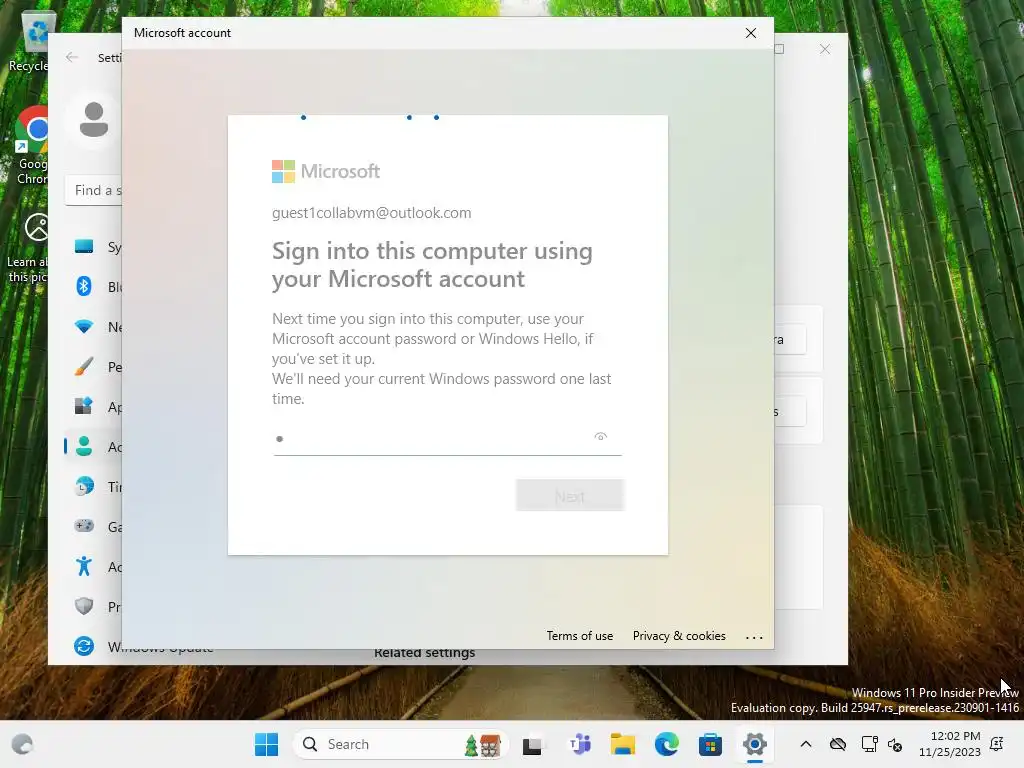The width and height of the screenshot is (1024, 768).
Task: Show hidden system tray icons
Action: pyautogui.click(x=806, y=744)
